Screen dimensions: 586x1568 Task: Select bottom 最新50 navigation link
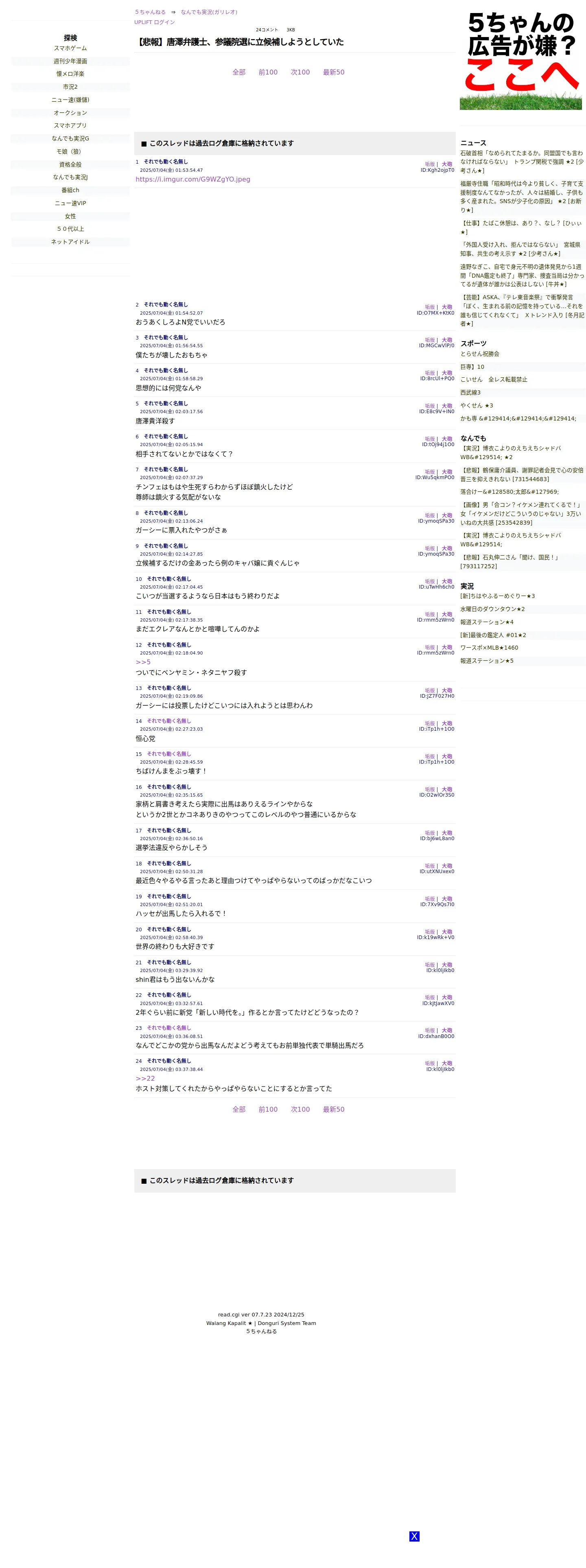tap(333, 1110)
